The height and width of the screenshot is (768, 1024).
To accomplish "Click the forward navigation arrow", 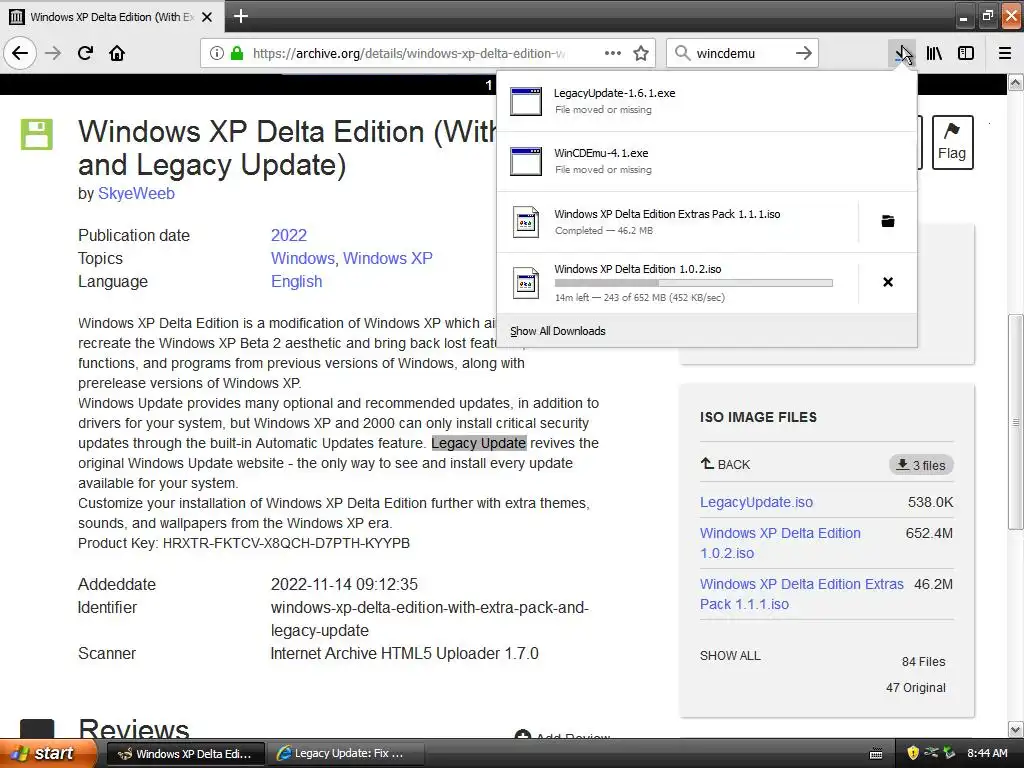I will click(x=53, y=53).
